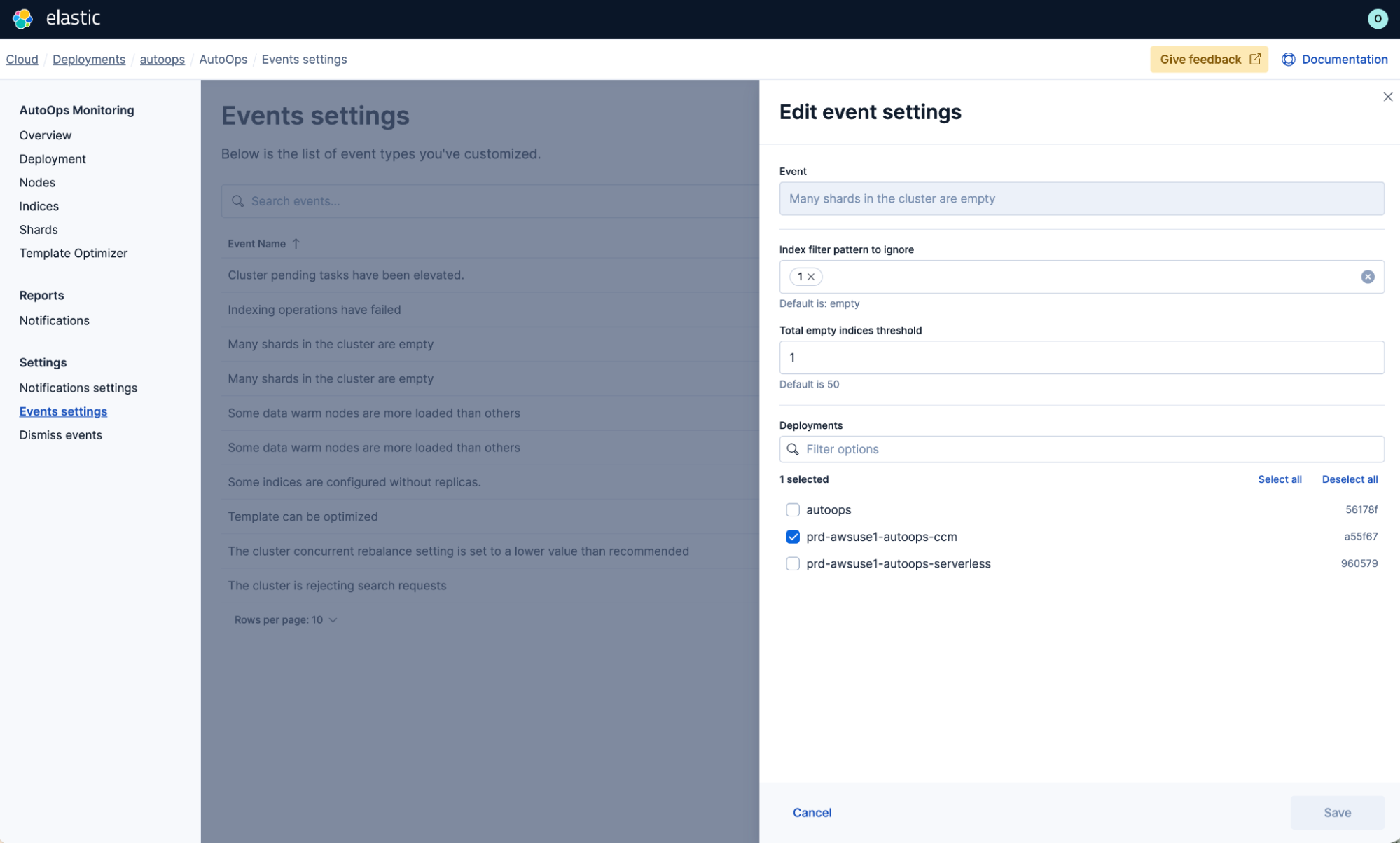Viewport: 1400px width, 843px height.
Task: Open the Documentation link
Action: [1344, 60]
